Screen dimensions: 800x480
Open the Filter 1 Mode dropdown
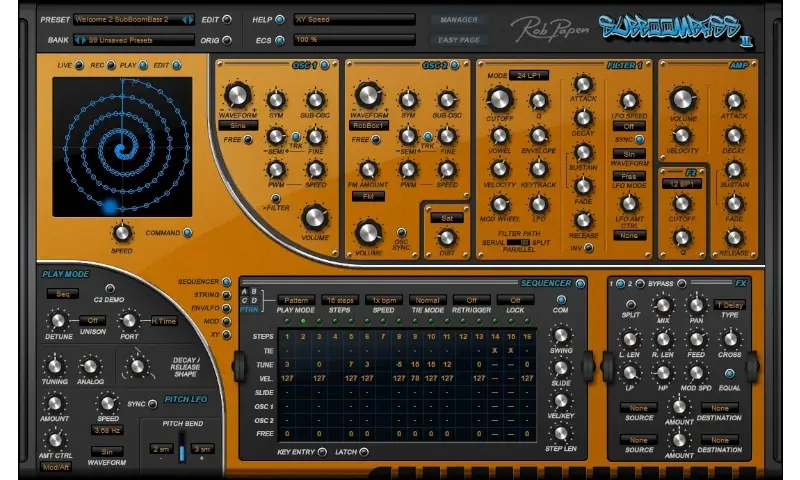tap(528, 76)
